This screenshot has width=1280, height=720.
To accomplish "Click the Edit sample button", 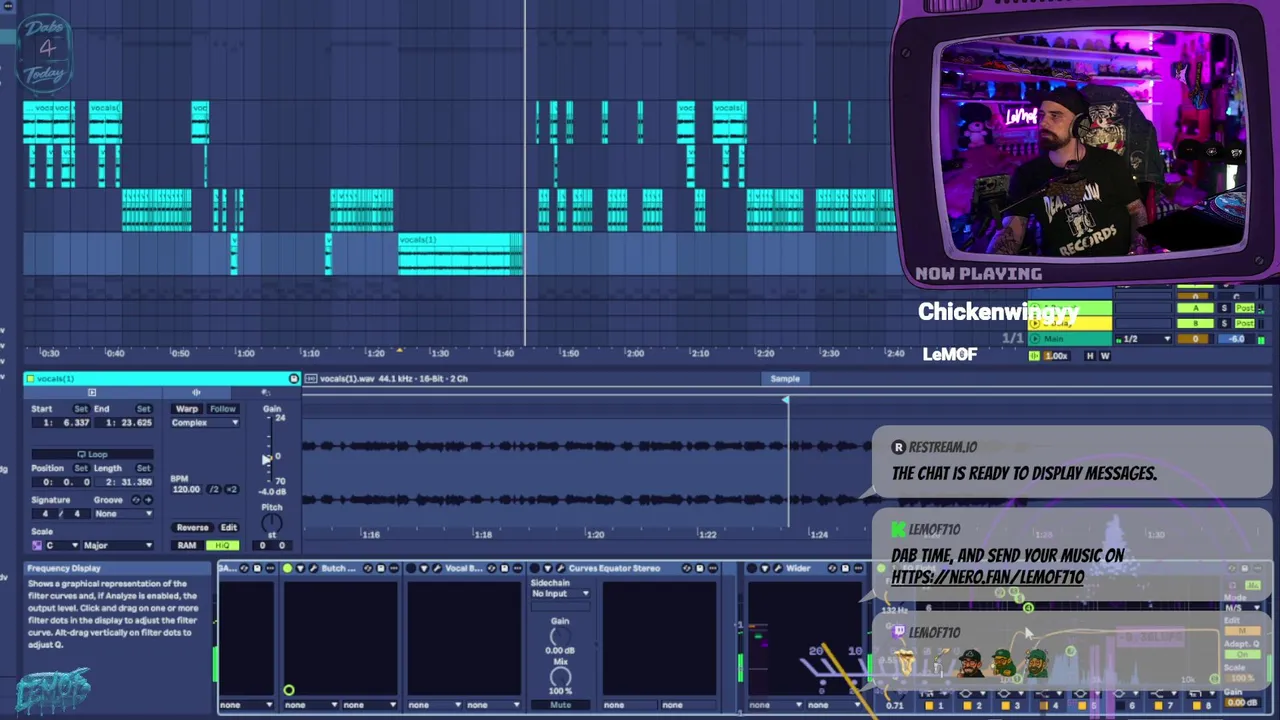I will (x=229, y=528).
